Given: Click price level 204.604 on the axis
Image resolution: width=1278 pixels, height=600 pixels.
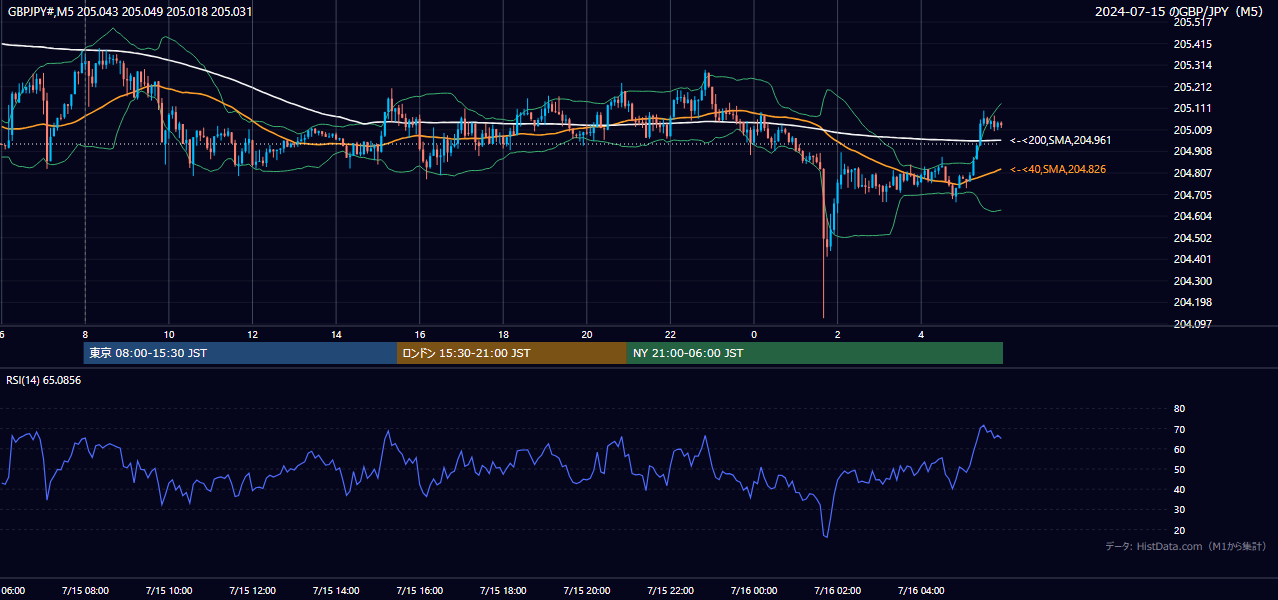Looking at the screenshot, I should [1192, 216].
